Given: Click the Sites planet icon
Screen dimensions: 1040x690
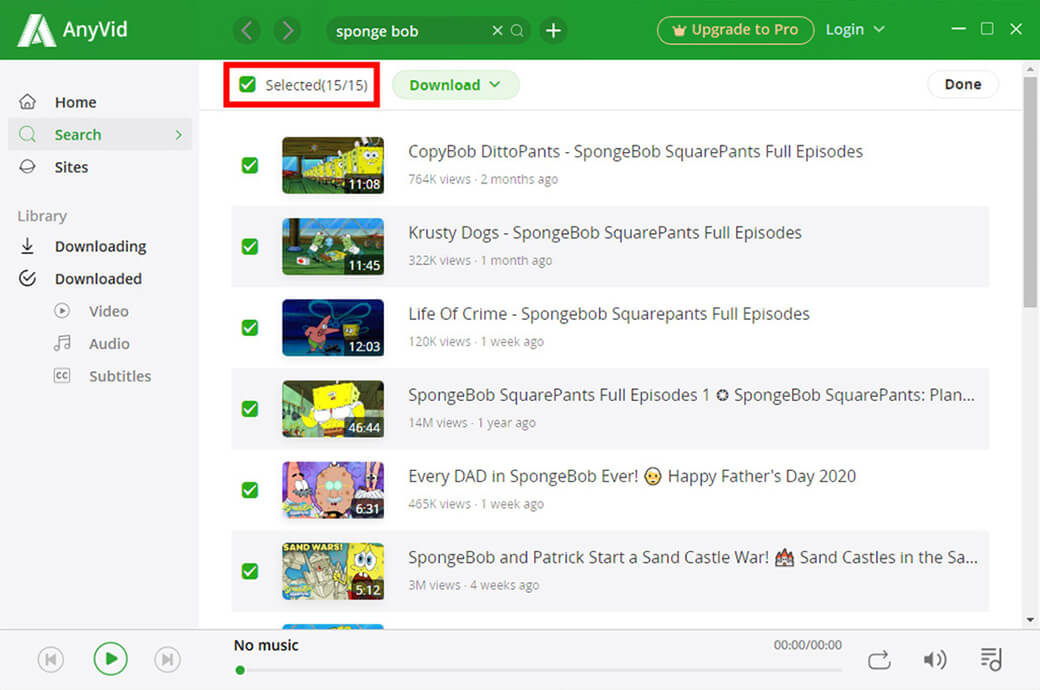Looking at the screenshot, I should 27,167.
